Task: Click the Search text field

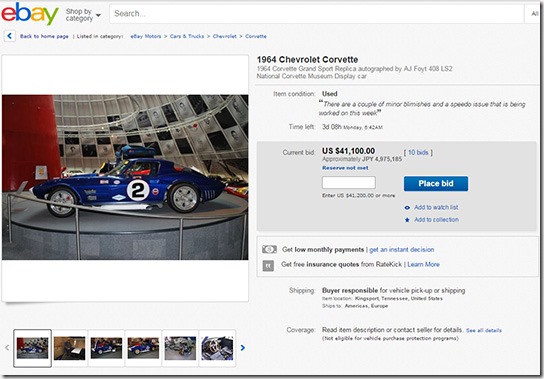Action: point(316,14)
